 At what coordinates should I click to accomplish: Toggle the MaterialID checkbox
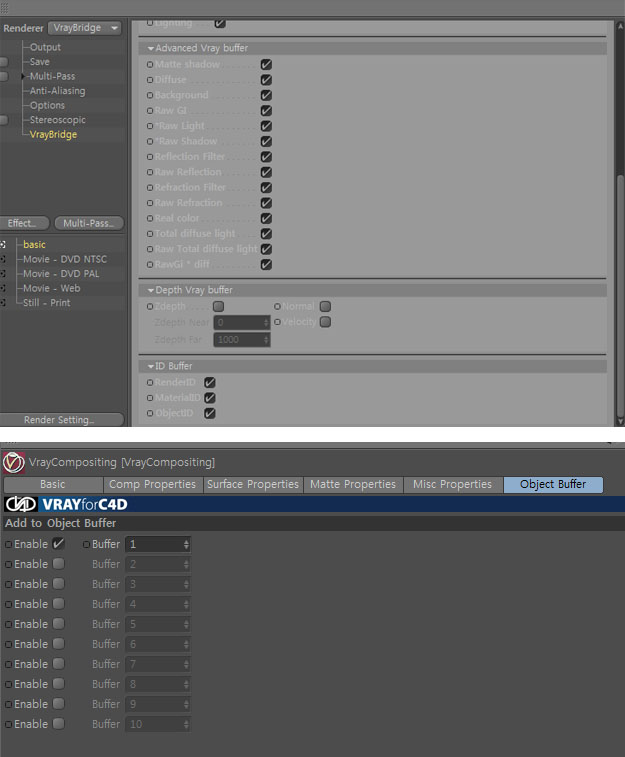click(x=209, y=398)
